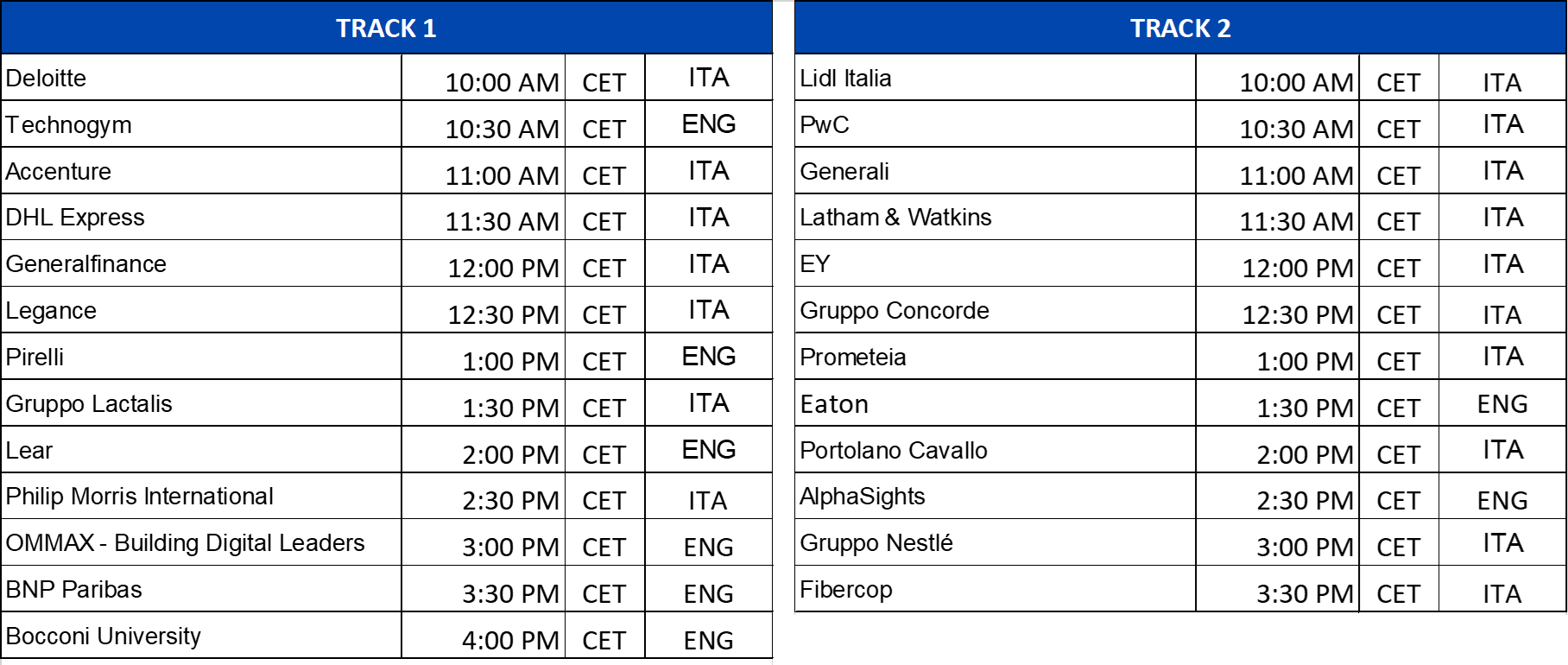The height and width of the screenshot is (665, 1568).
Task: Click the TRACK 2 header
Action: (x=1179, y=28)
